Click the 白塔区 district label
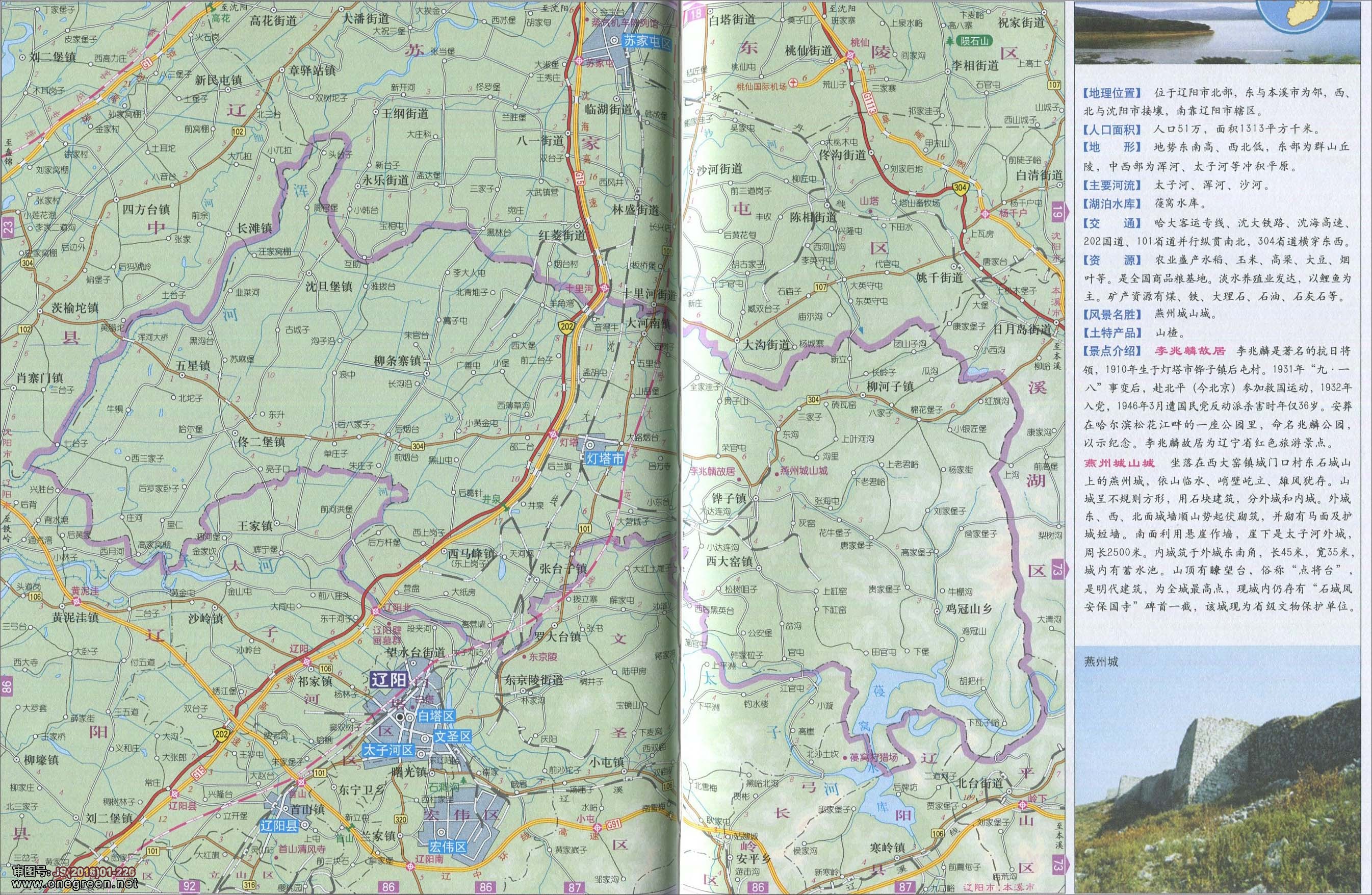 coord(436,716)
